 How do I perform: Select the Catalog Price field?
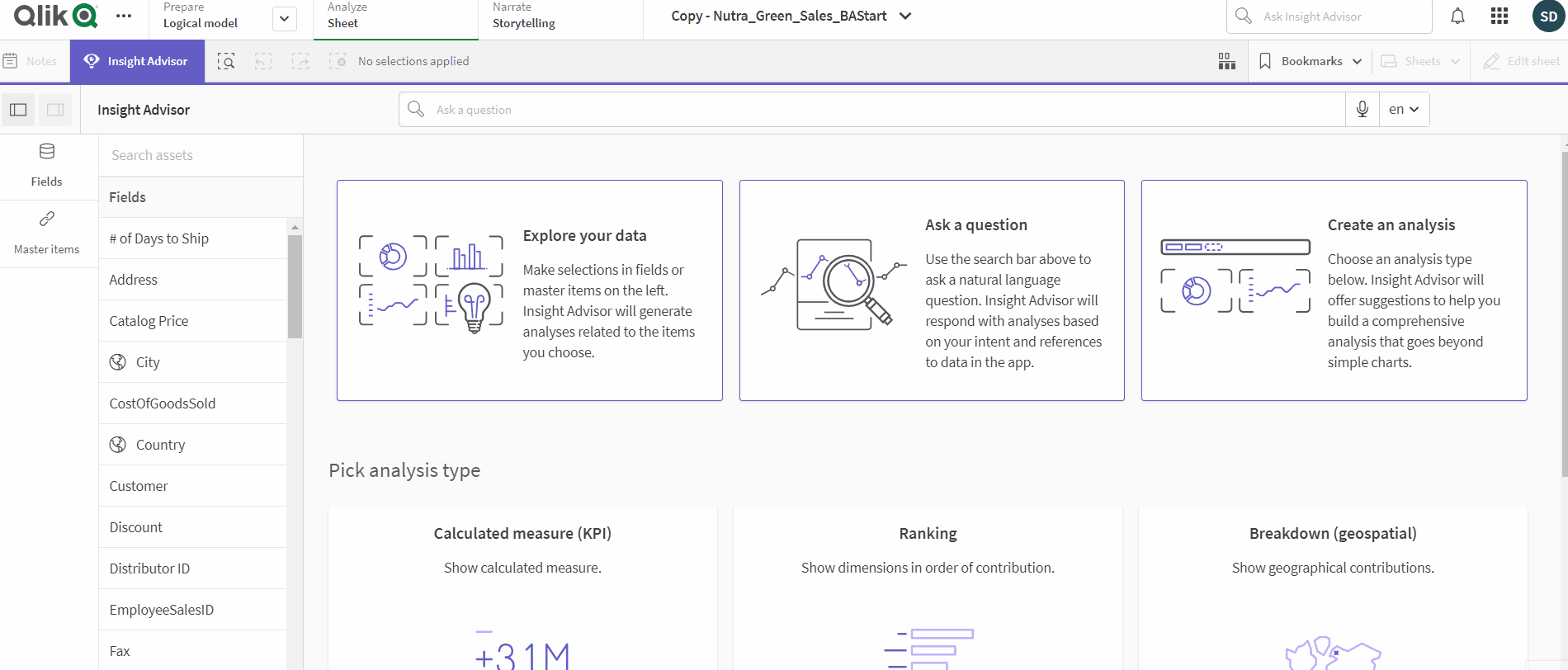192,321
